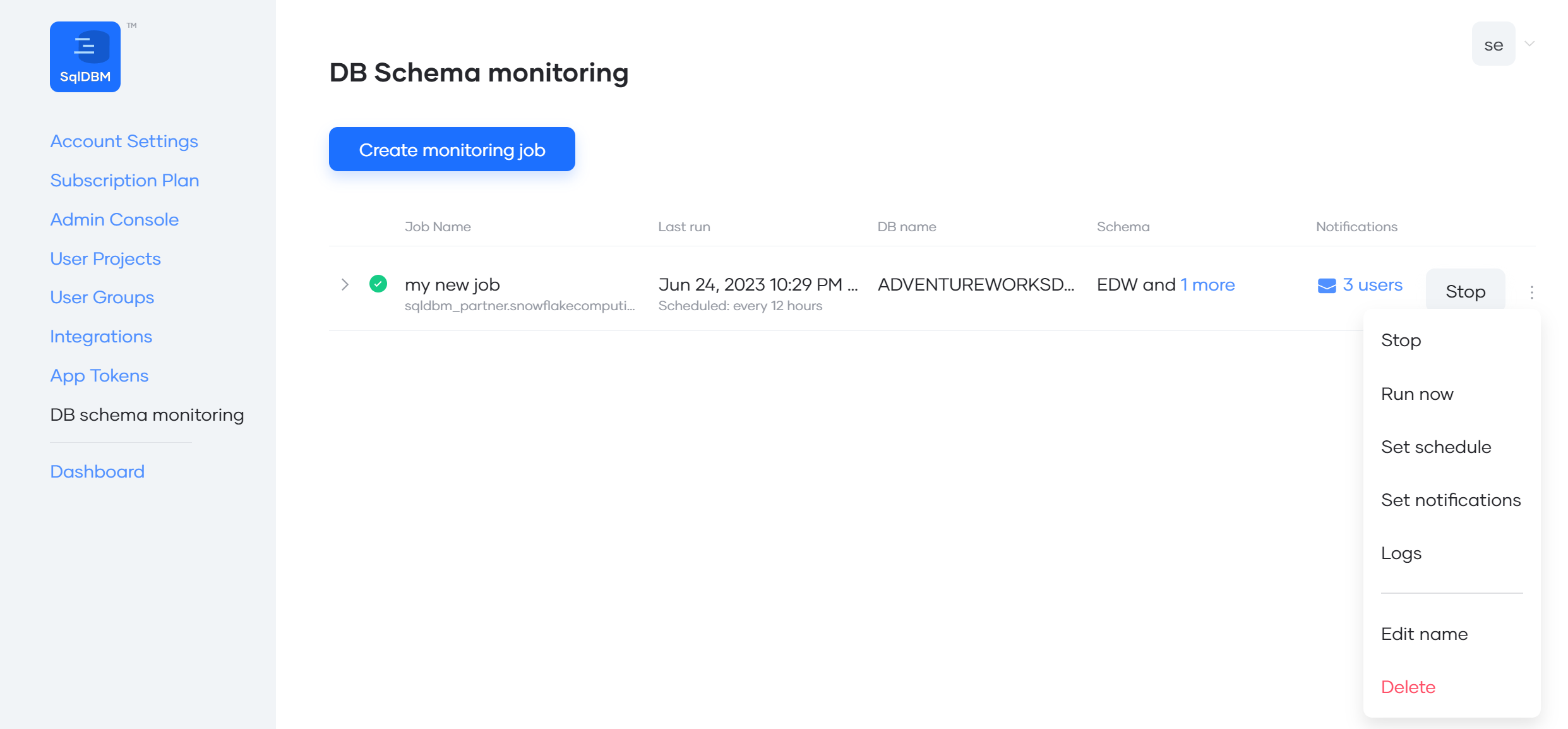The width and height of the screenshot is (1568, 729).
Task: Navigate to User Groups
Action: [x=102, y=297]
